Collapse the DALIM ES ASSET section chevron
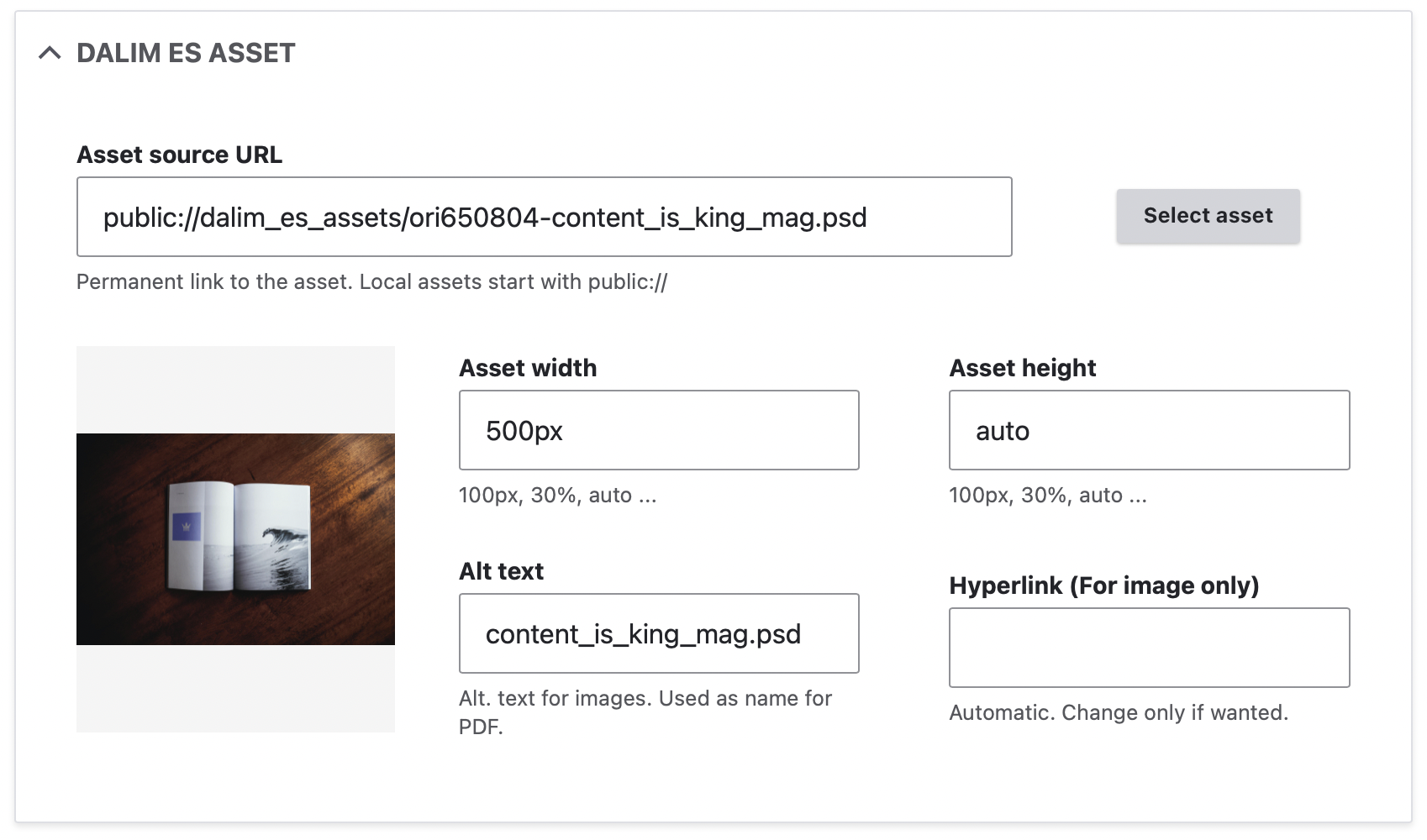Image resolution: width=1427 pixels, height=840 pixels. point(50,53)
